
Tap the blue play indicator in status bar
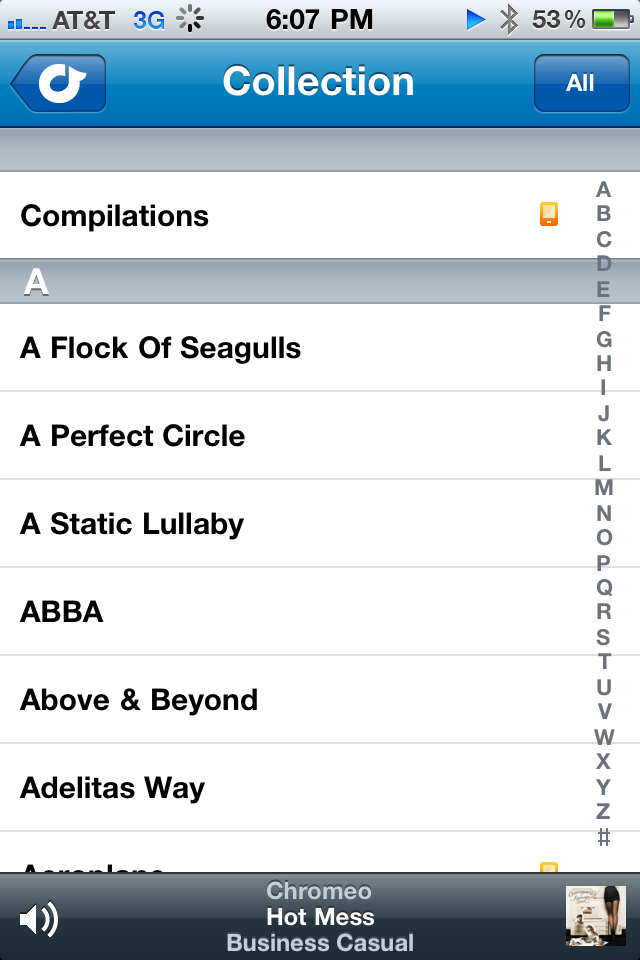[476, 20]
